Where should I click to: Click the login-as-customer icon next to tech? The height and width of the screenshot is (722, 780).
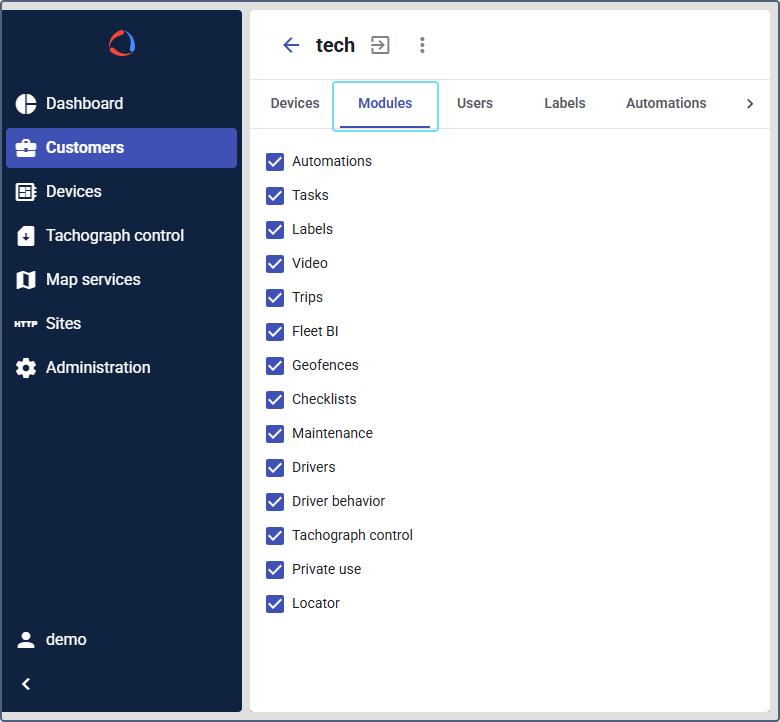tap(380, 45)
